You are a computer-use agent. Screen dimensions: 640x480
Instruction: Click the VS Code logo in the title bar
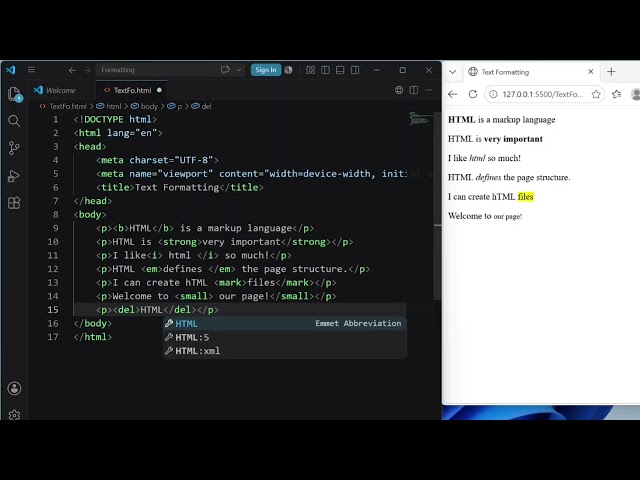pyautogui.click(x=11, y=70)
